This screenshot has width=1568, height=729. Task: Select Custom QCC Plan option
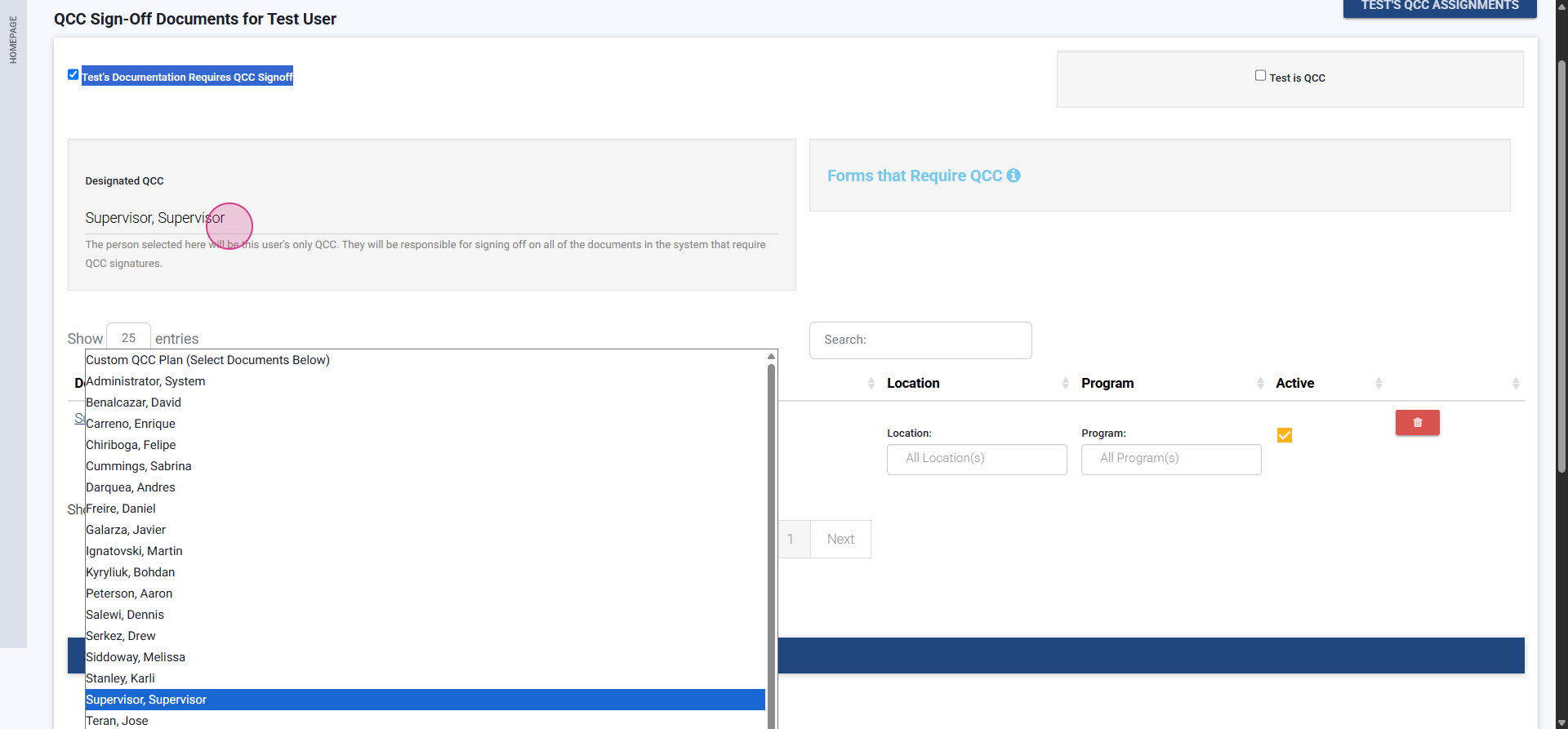[x=208, y=360]
